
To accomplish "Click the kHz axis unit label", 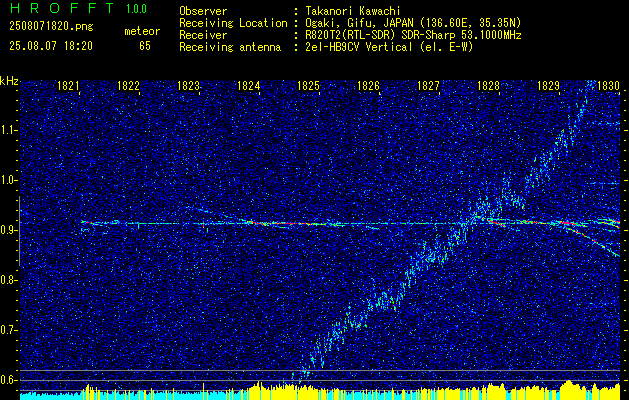I will (9, 81).
